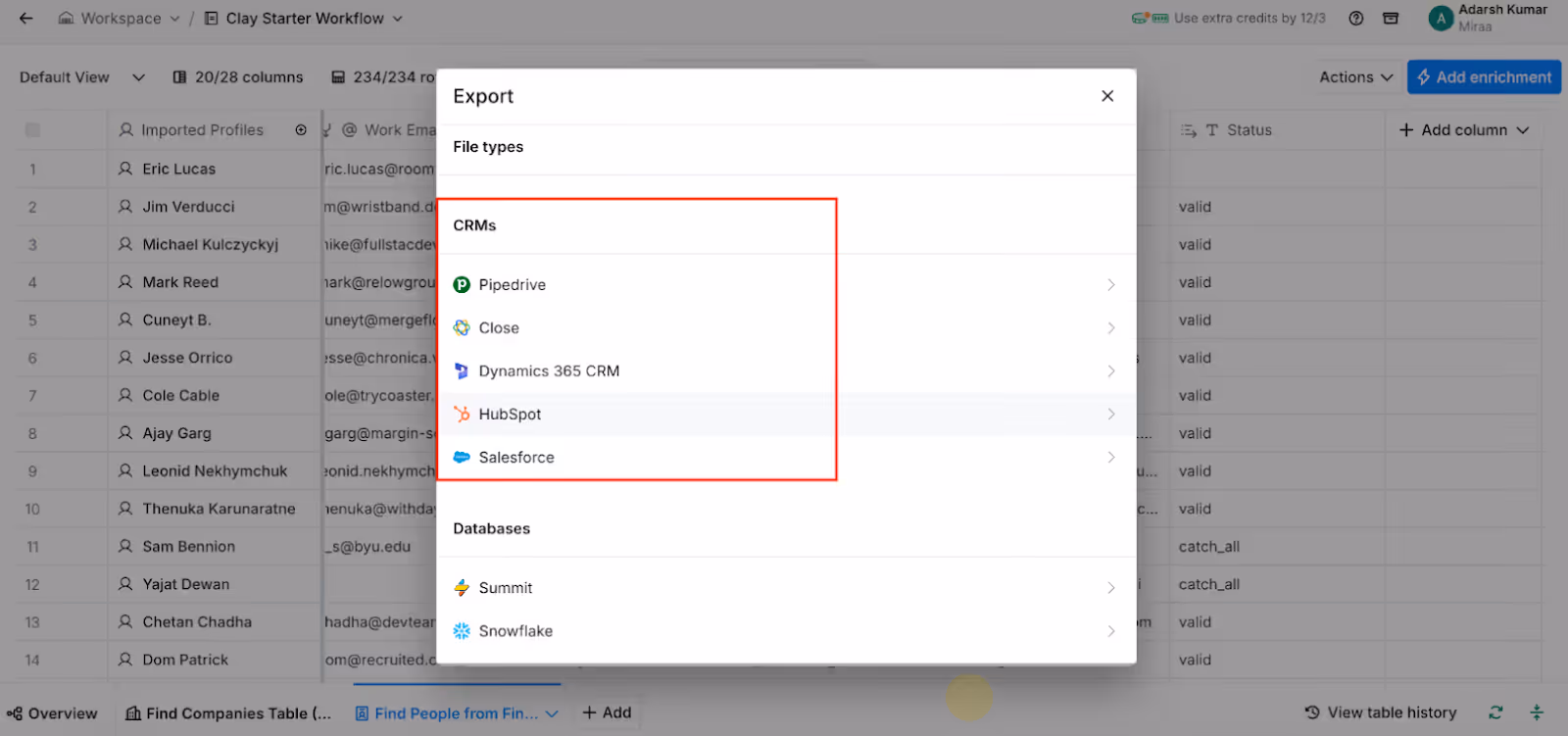The image size is (1568, 736).
Task: Click the sort icon beside the Status header
Action: point(1189,130)
